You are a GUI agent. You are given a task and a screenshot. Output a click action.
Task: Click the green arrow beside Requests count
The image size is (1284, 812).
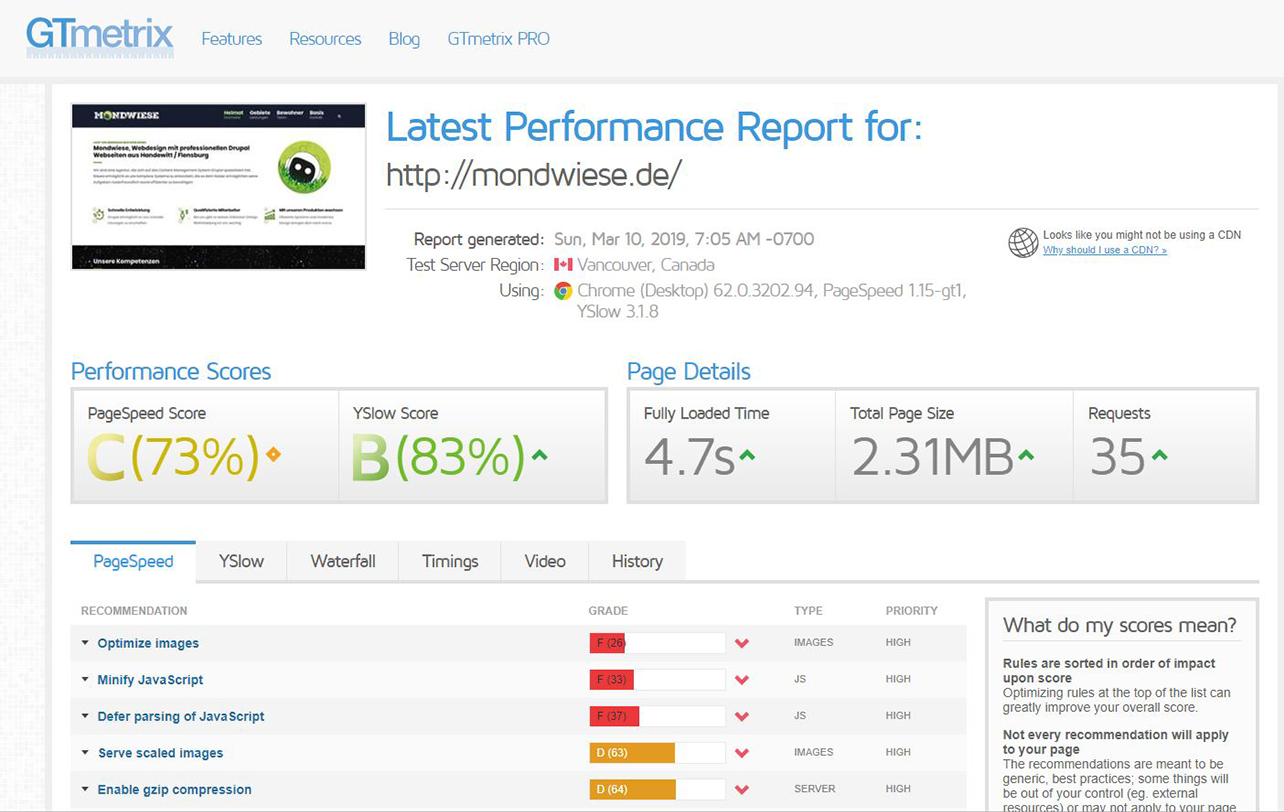[1159, 456]
